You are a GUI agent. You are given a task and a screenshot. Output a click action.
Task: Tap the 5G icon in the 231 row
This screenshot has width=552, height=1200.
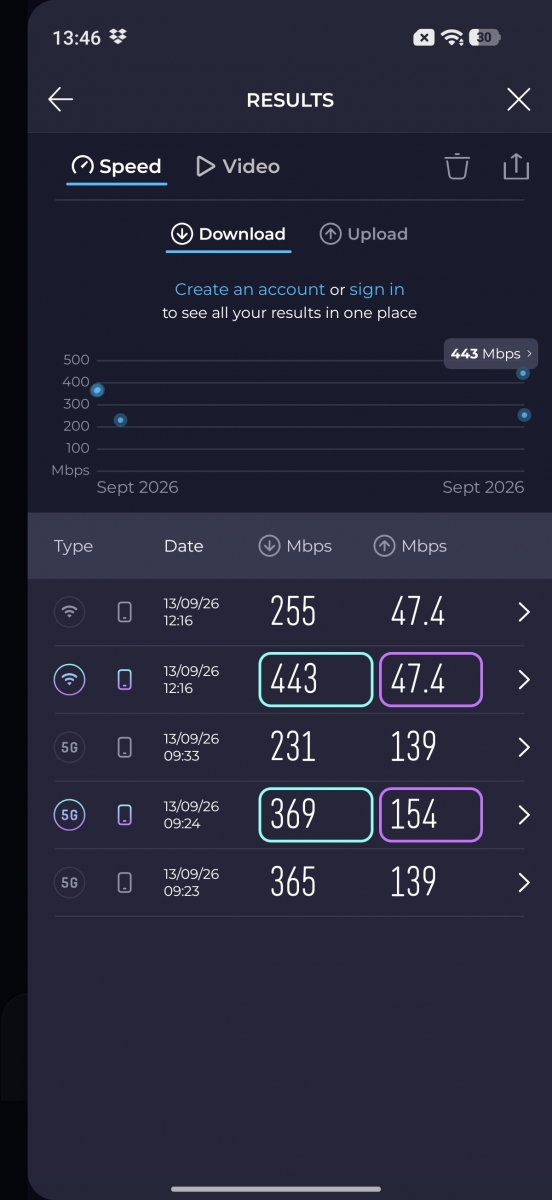[69, 747]
